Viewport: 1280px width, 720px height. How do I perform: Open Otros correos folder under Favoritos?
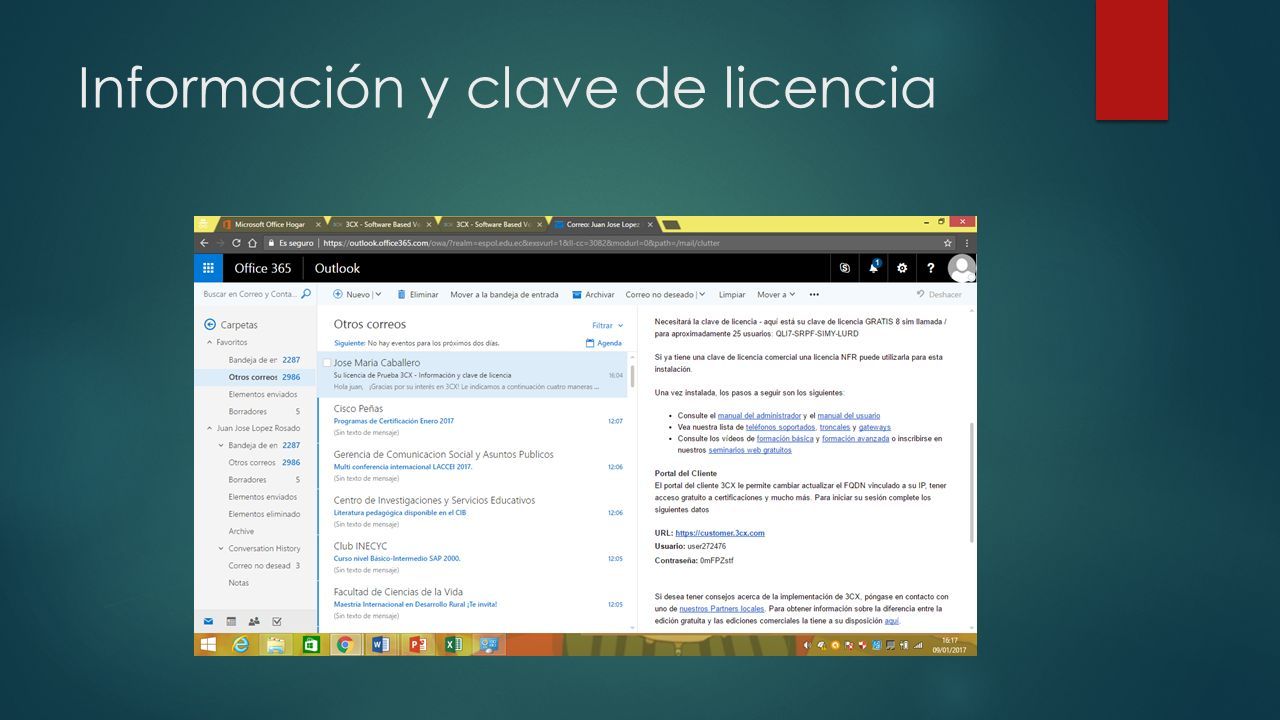click(x=257, y=377)
